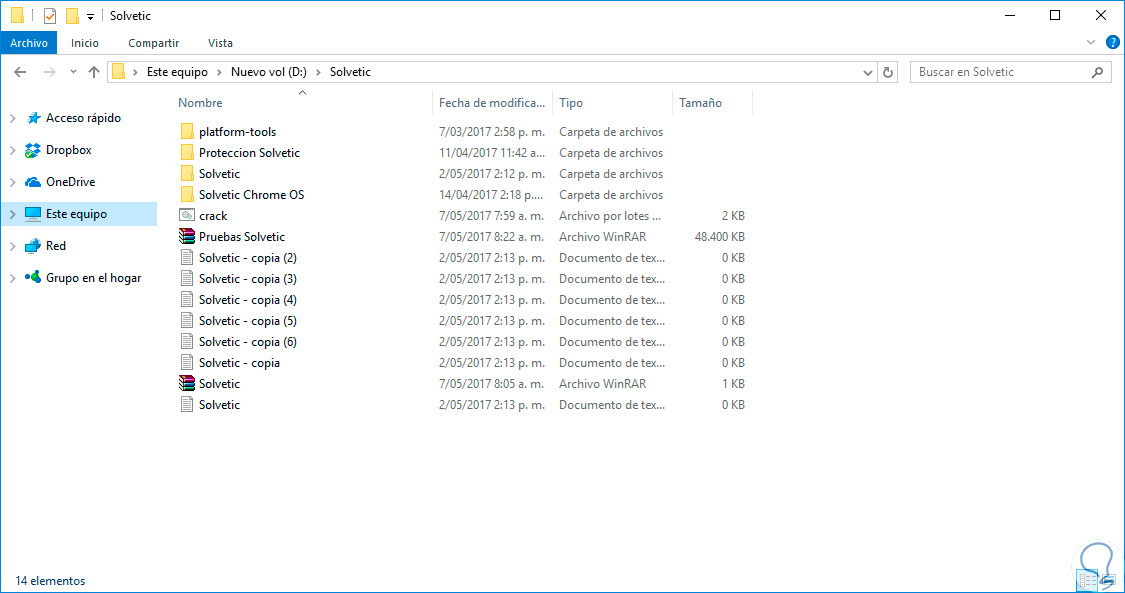Go back with the left arrow

(20, 72)
